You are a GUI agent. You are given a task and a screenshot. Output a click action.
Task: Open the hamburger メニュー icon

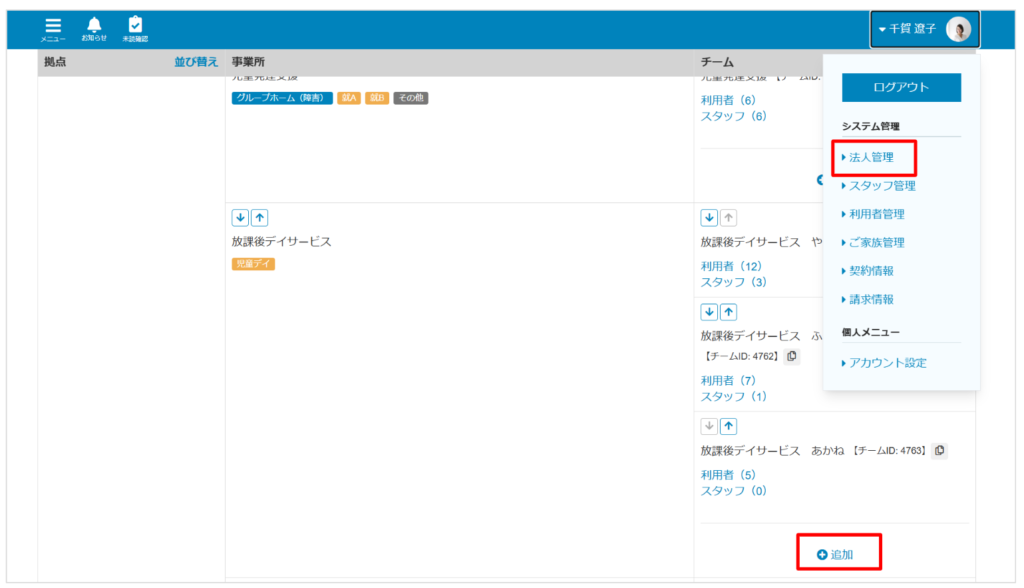pos(53,28)
